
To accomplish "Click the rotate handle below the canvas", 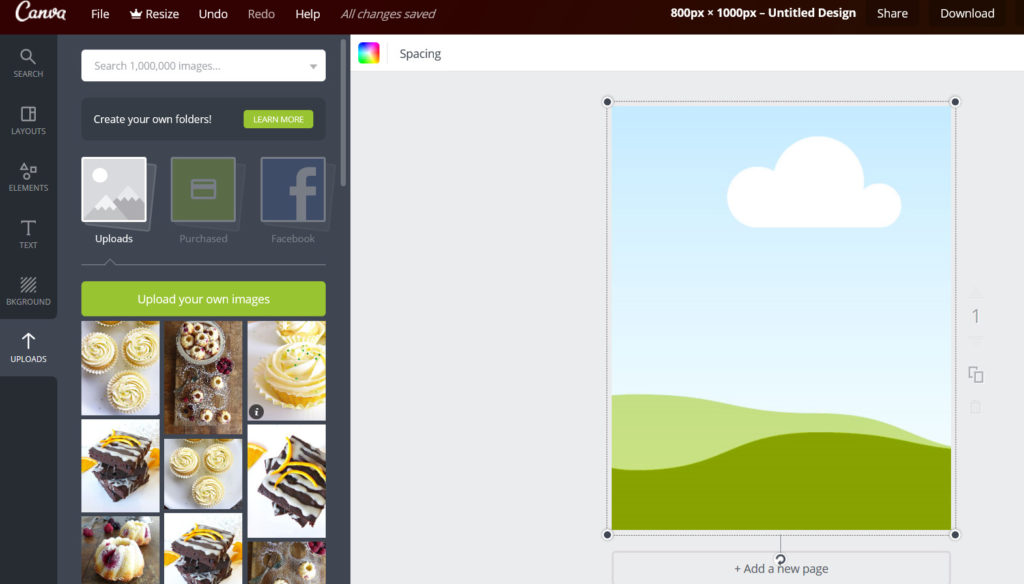I will tap(780, 559).
